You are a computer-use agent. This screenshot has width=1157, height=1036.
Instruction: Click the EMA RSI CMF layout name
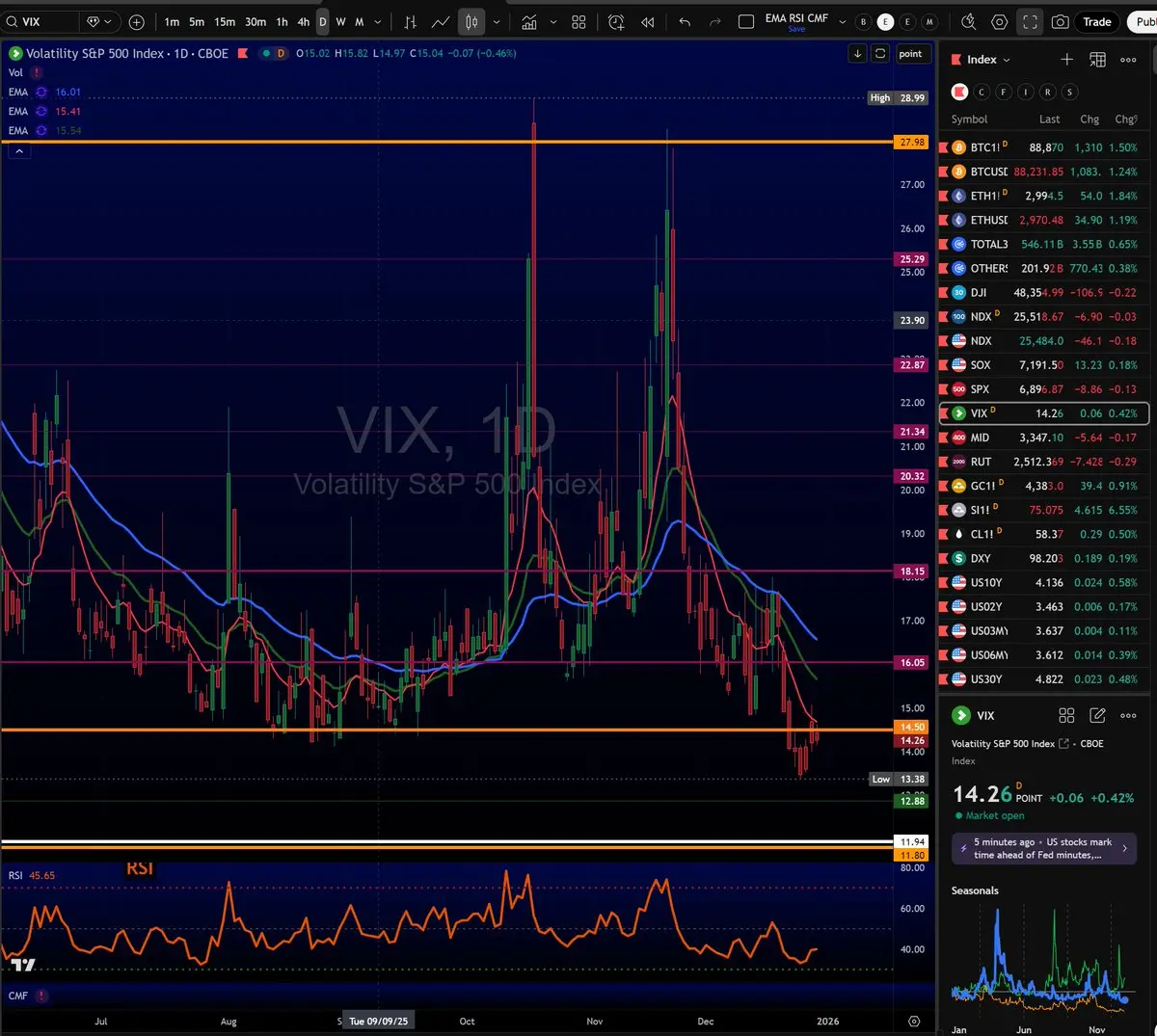point(796,18)
